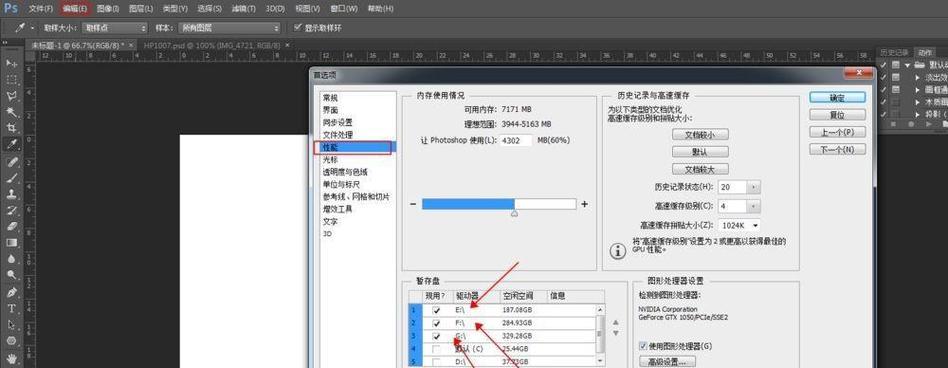This screenshot has height=368, width=948.
Task: Open 历史记录状态(H) dropdown arrow
Action: click(x=753, y=187)
